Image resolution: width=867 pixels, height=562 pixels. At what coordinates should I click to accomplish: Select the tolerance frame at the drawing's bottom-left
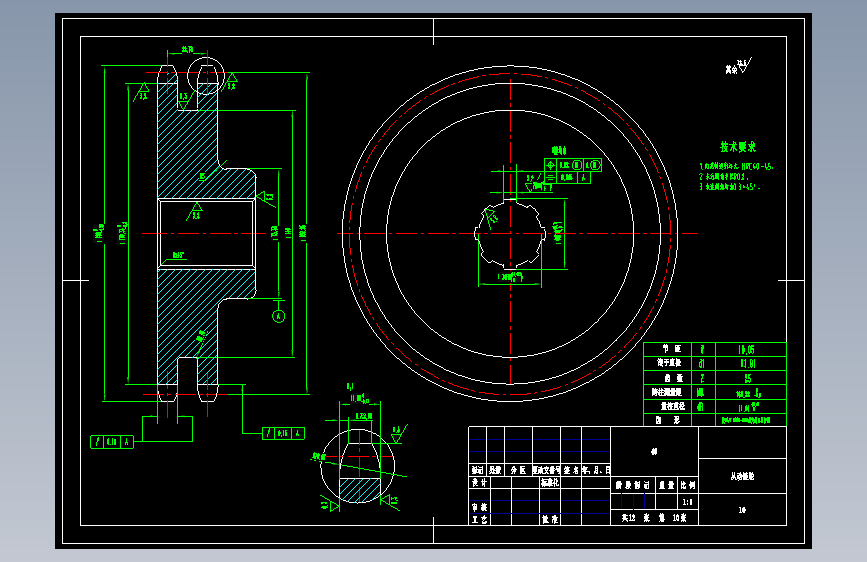point(112,442)
